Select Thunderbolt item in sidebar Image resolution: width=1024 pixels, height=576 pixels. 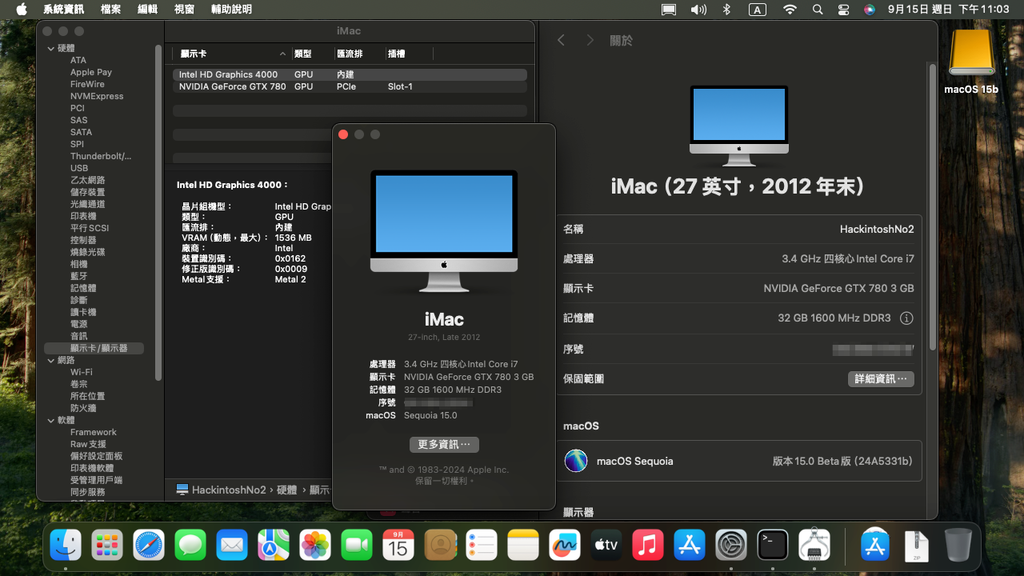(101, 156)
